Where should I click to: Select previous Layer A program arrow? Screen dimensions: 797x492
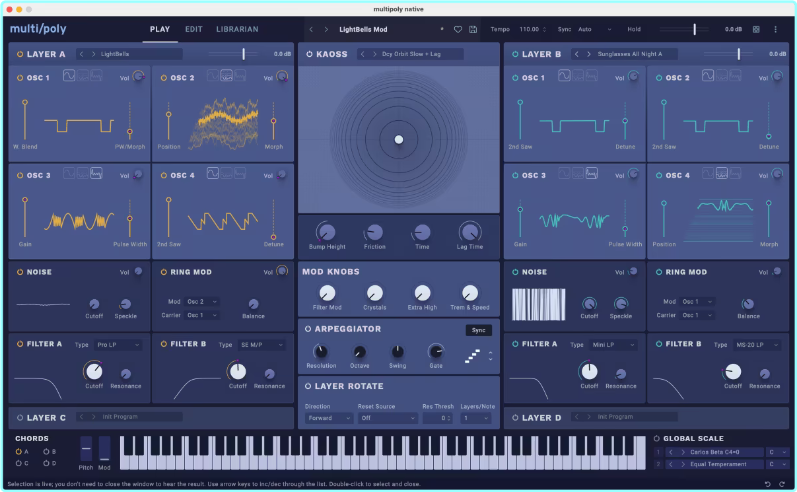pos(81,54)
